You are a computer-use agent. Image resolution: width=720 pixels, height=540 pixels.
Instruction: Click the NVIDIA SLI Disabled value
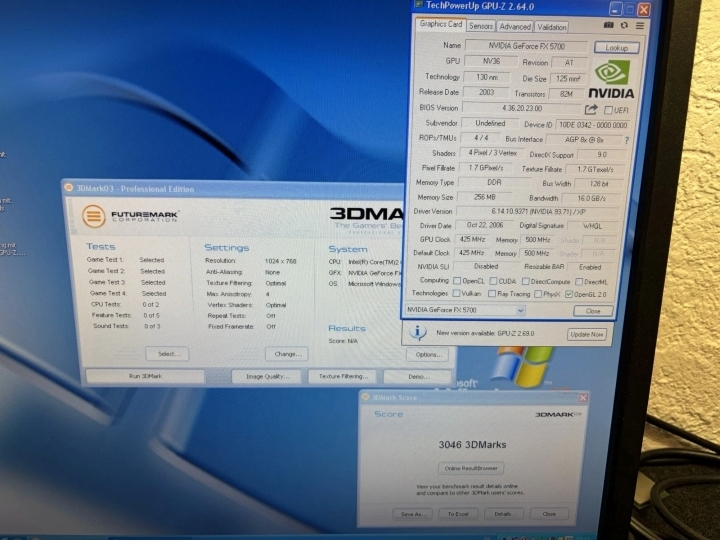coord(486,266)
